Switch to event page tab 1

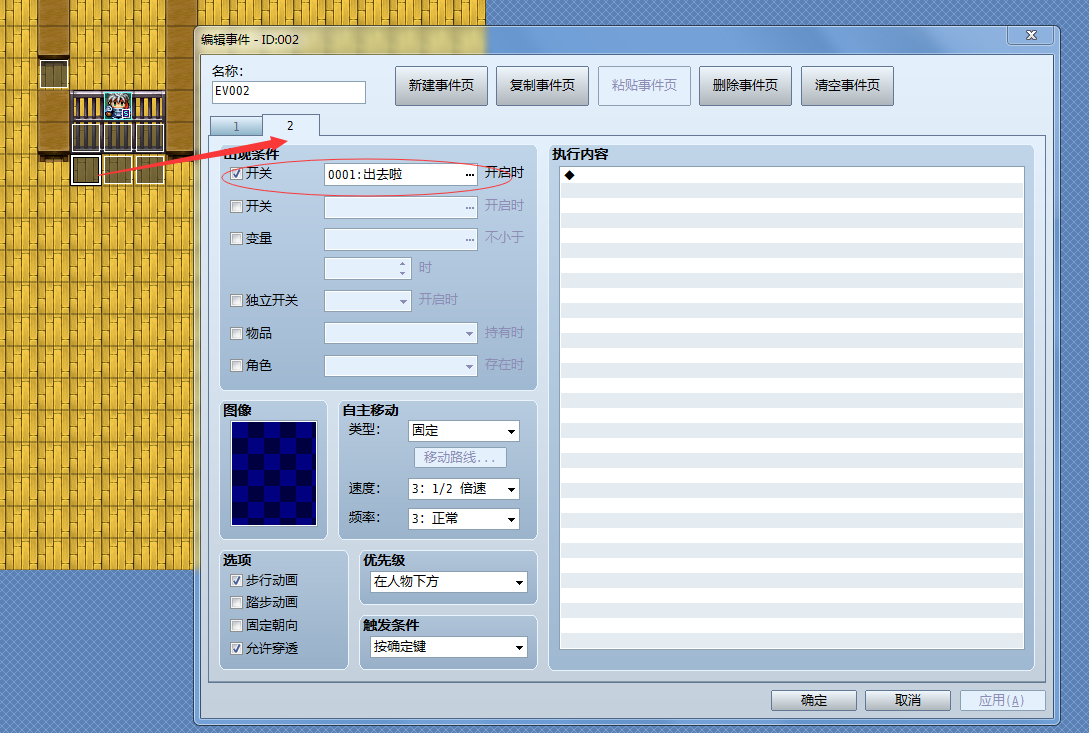tap(236, 126)
